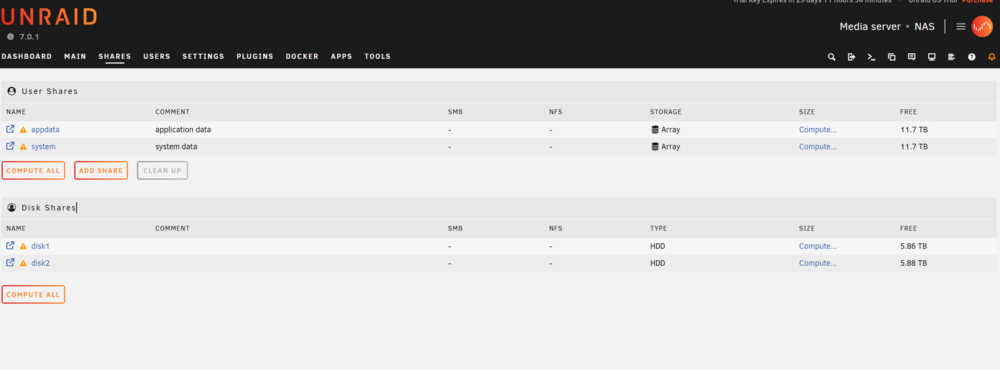Open the notifications bell icon

pos(991,57)
